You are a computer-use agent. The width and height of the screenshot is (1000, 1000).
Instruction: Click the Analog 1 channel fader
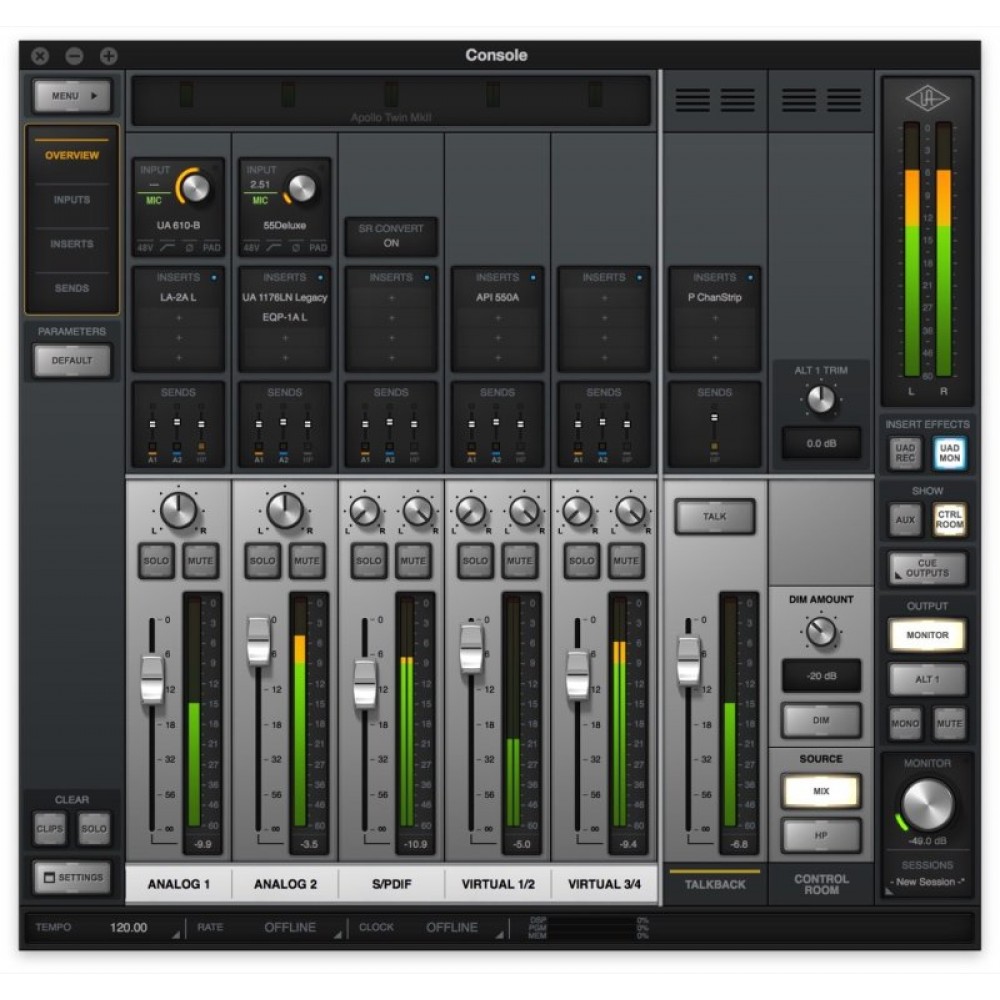[152, 680]
